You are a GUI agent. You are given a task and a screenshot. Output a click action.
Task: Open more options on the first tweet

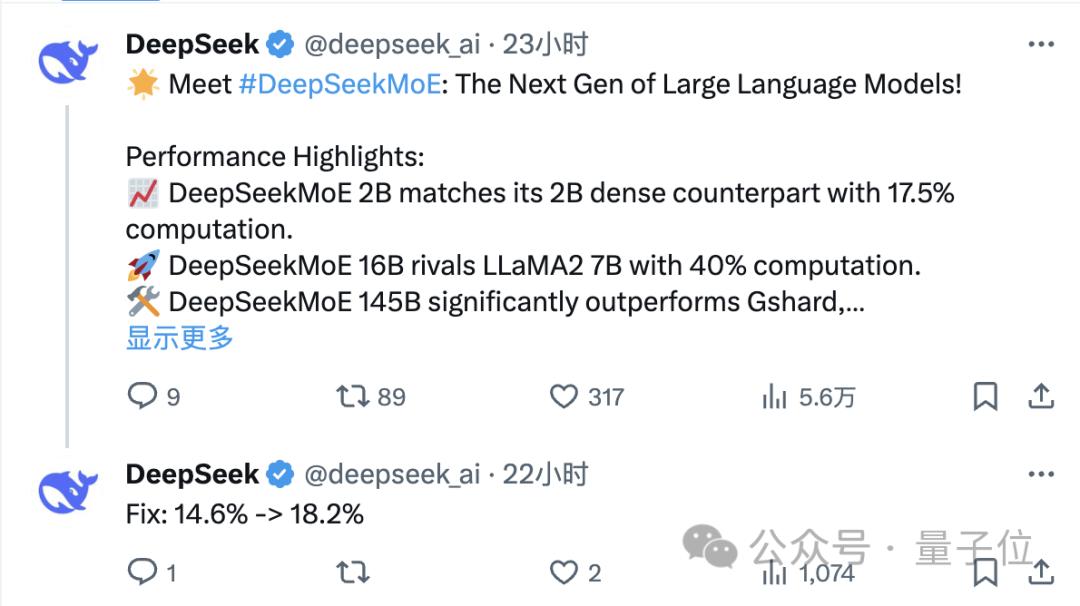1042,44
